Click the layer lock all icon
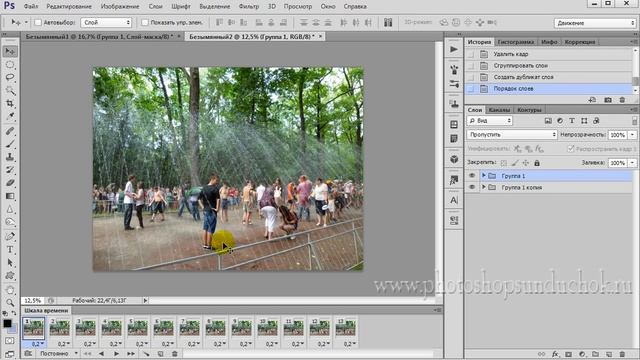Screen dimensions: 640x360 pyautogui.click(x=537, y=163)
